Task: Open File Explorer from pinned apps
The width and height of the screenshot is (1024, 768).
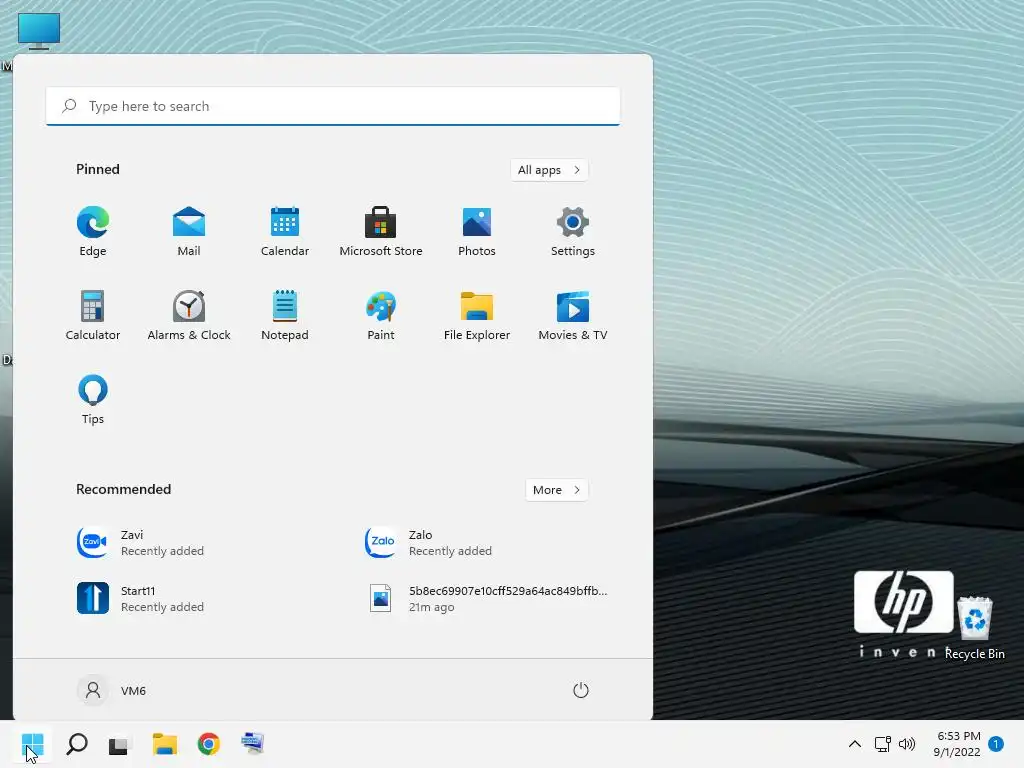Action: pos(477,315)
